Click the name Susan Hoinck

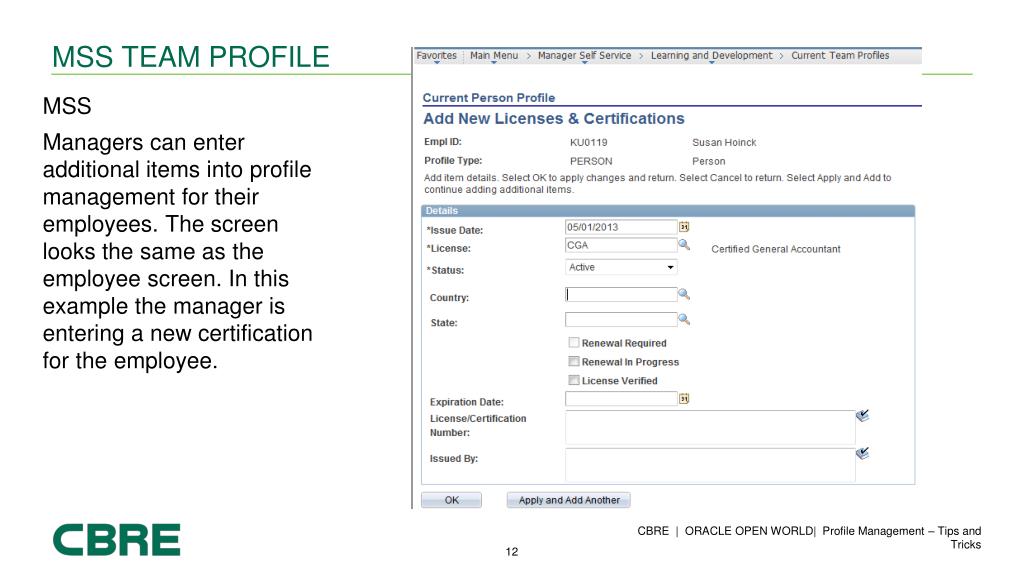724,142
